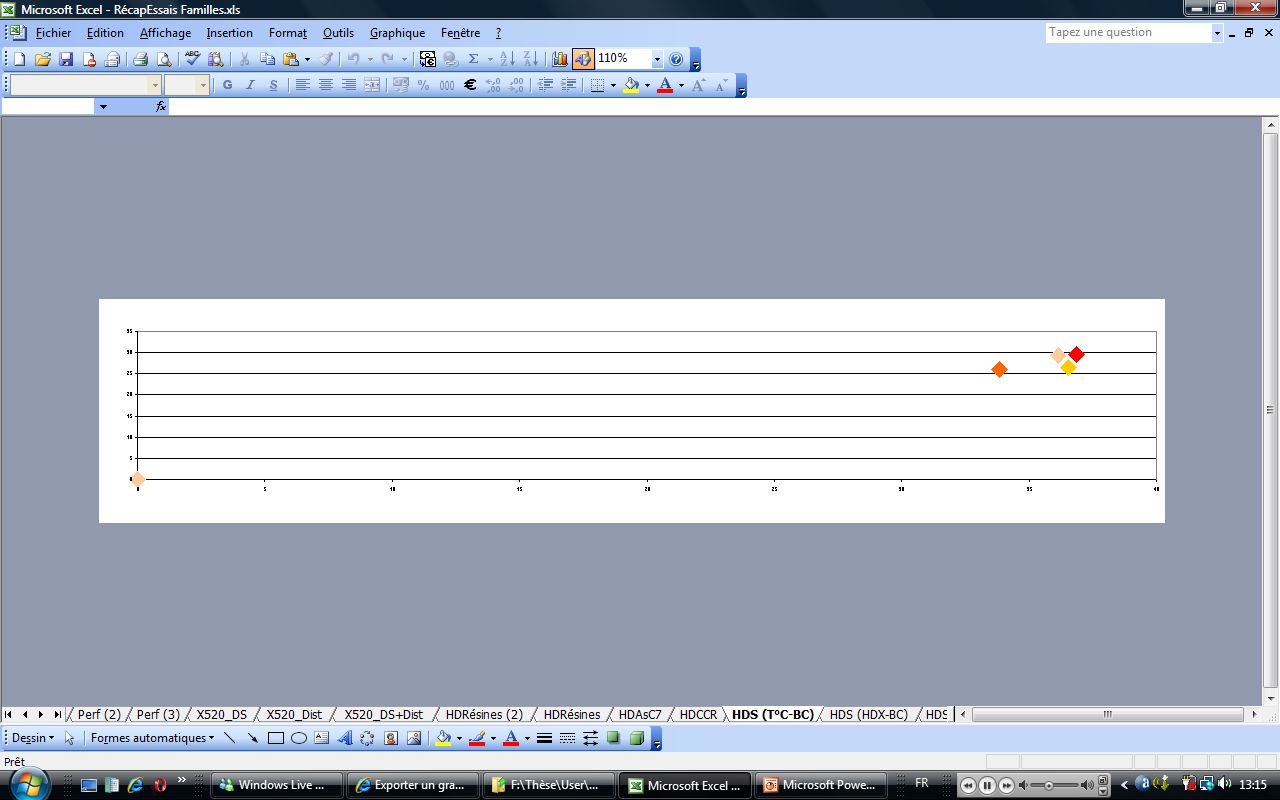
Task: Apply the yellow fill color
Action: pyautogui.click(x=631, y=85)
